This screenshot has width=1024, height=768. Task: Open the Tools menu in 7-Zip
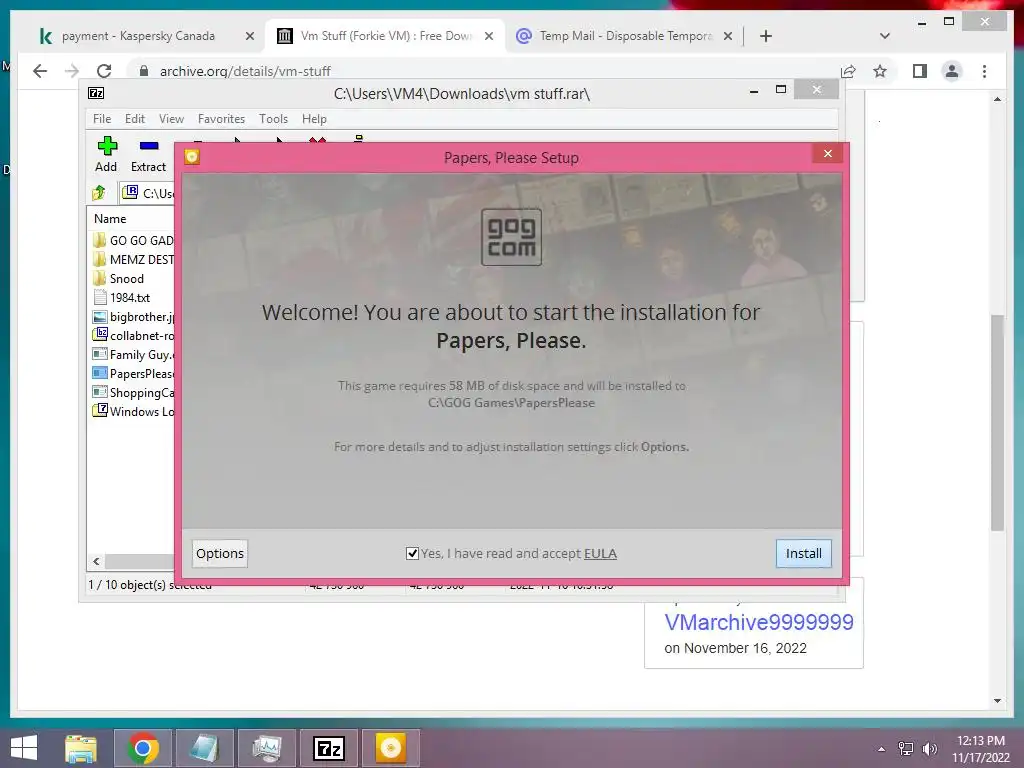click(273, 119)
